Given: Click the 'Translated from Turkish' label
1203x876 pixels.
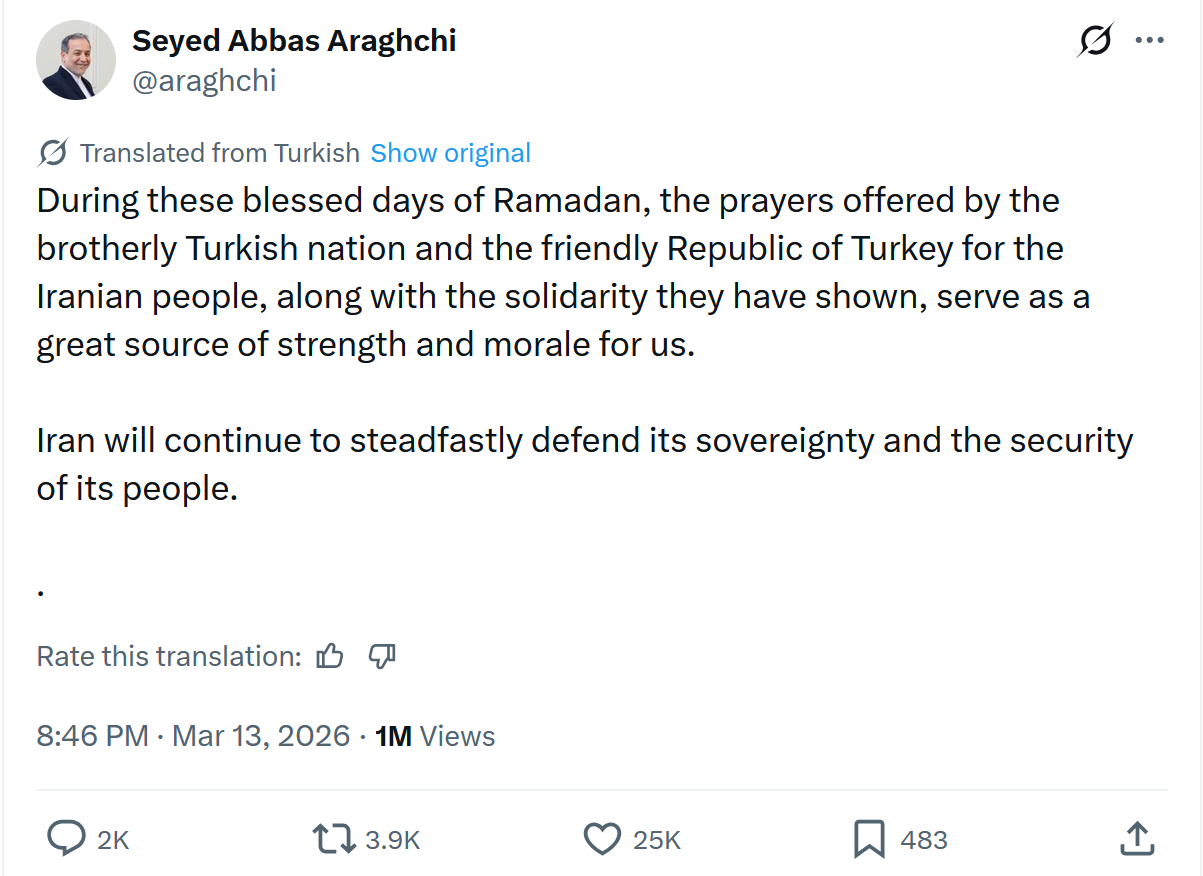Looking at the screenshot, I should point(219,153).
